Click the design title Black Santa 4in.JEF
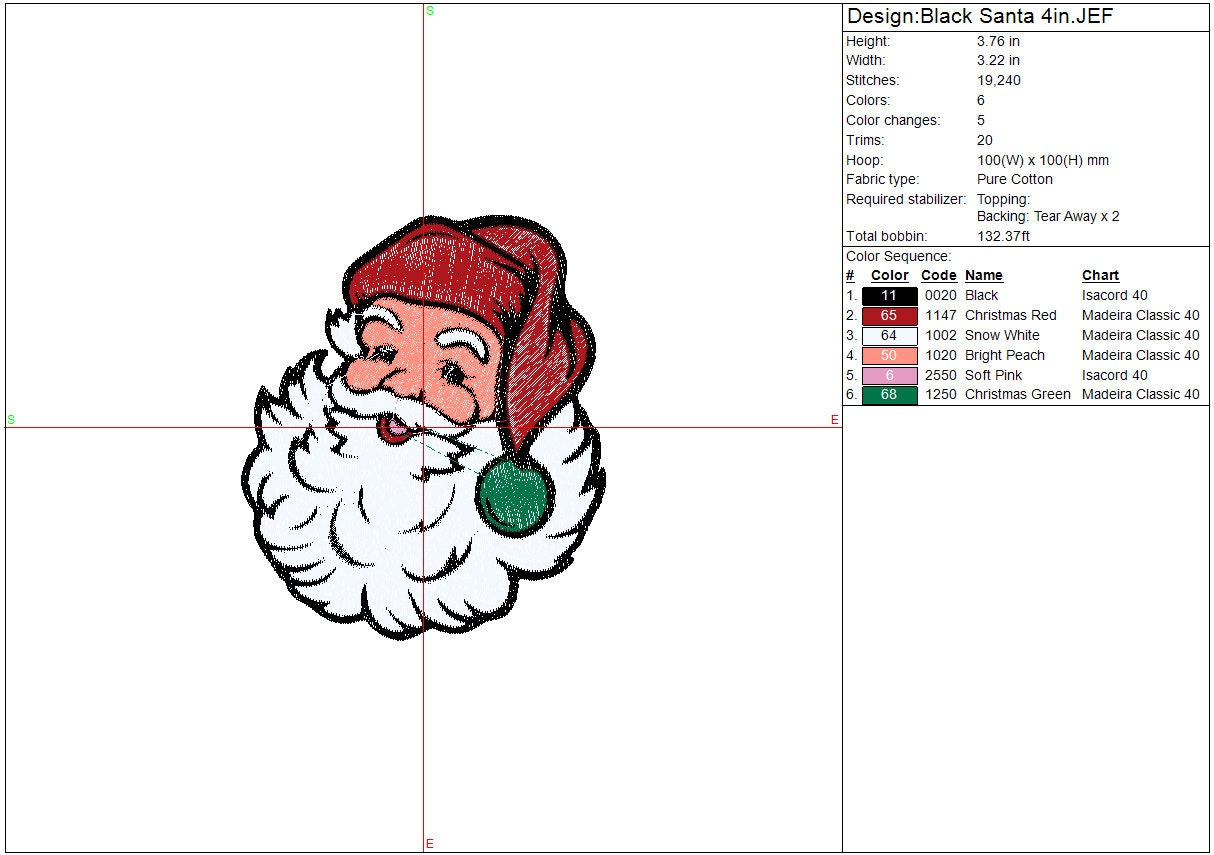The image size is (1214, 855). click(x=980, y=16)
